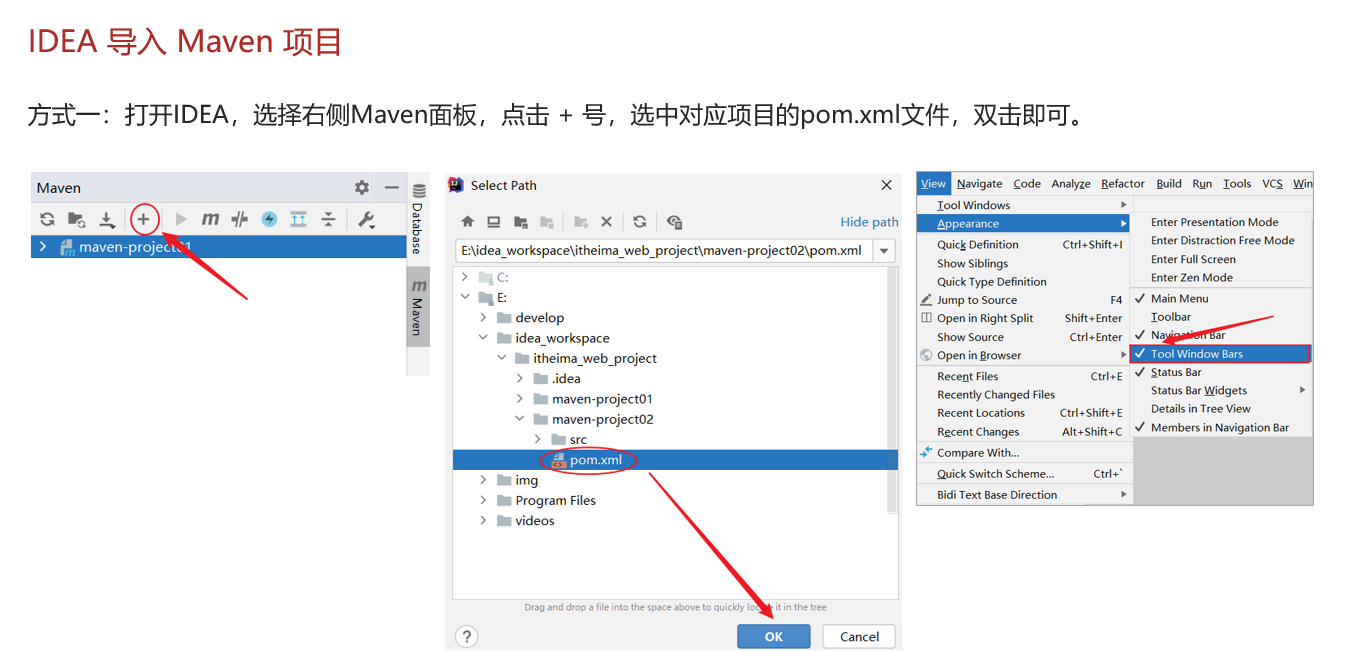Image resolution: width=1350 pixels, height=651 pixels.
Task: Toggle Maven Offline Mode icon
Action: pyautogui.click(x=239, y=219)
